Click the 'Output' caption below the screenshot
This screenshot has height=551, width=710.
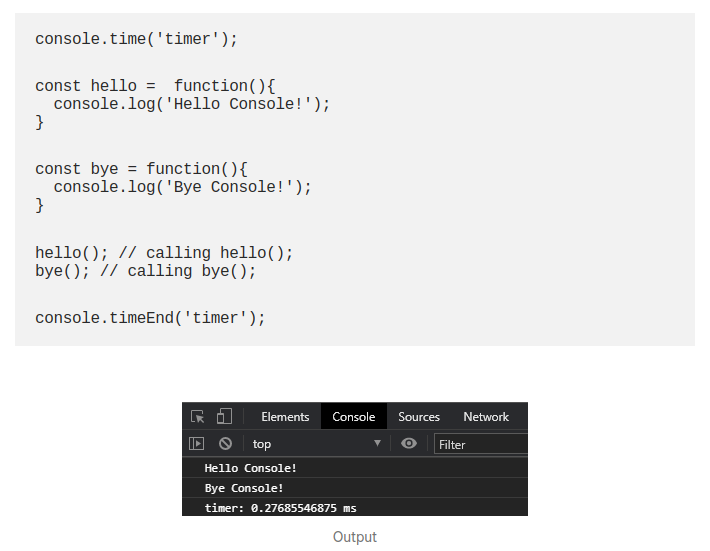(355, 537)
